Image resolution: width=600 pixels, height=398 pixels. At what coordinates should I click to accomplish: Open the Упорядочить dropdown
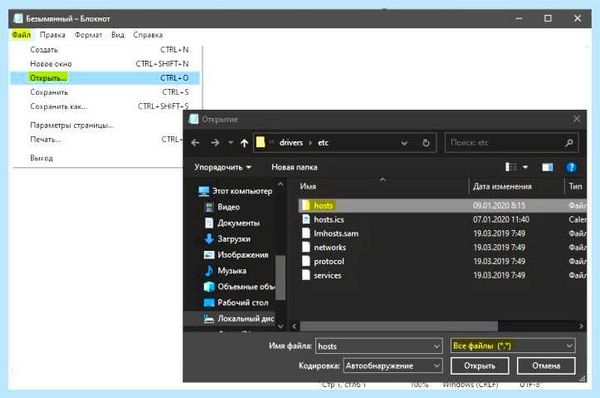coord(222,167)
